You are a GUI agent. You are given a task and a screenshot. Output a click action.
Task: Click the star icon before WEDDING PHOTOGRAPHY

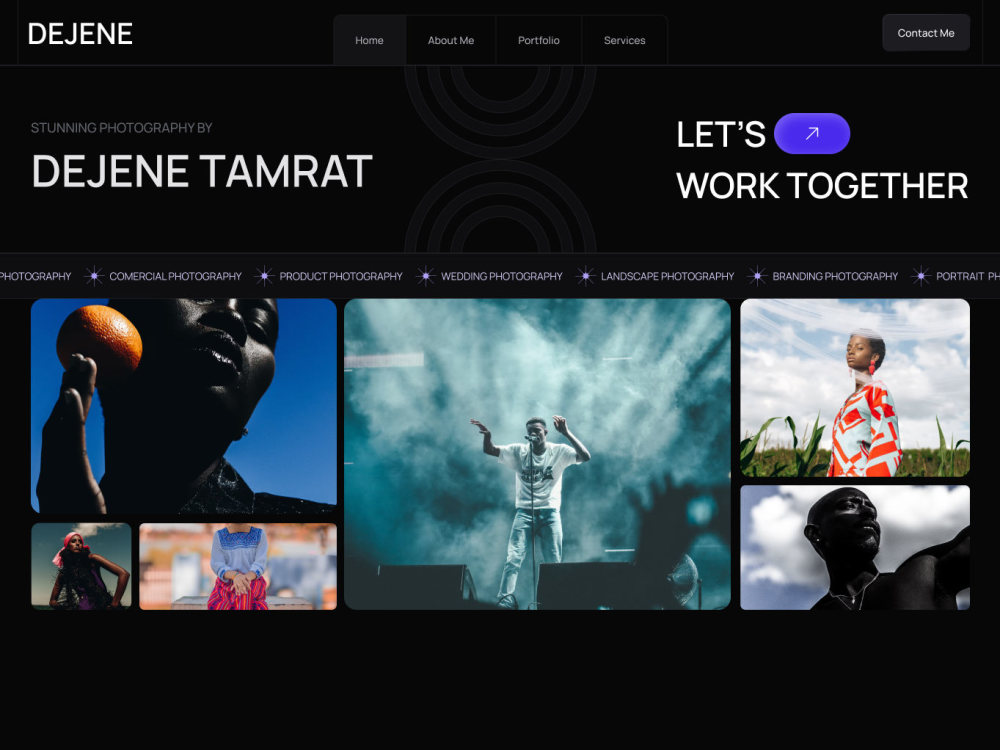click(x=425, y=276)
